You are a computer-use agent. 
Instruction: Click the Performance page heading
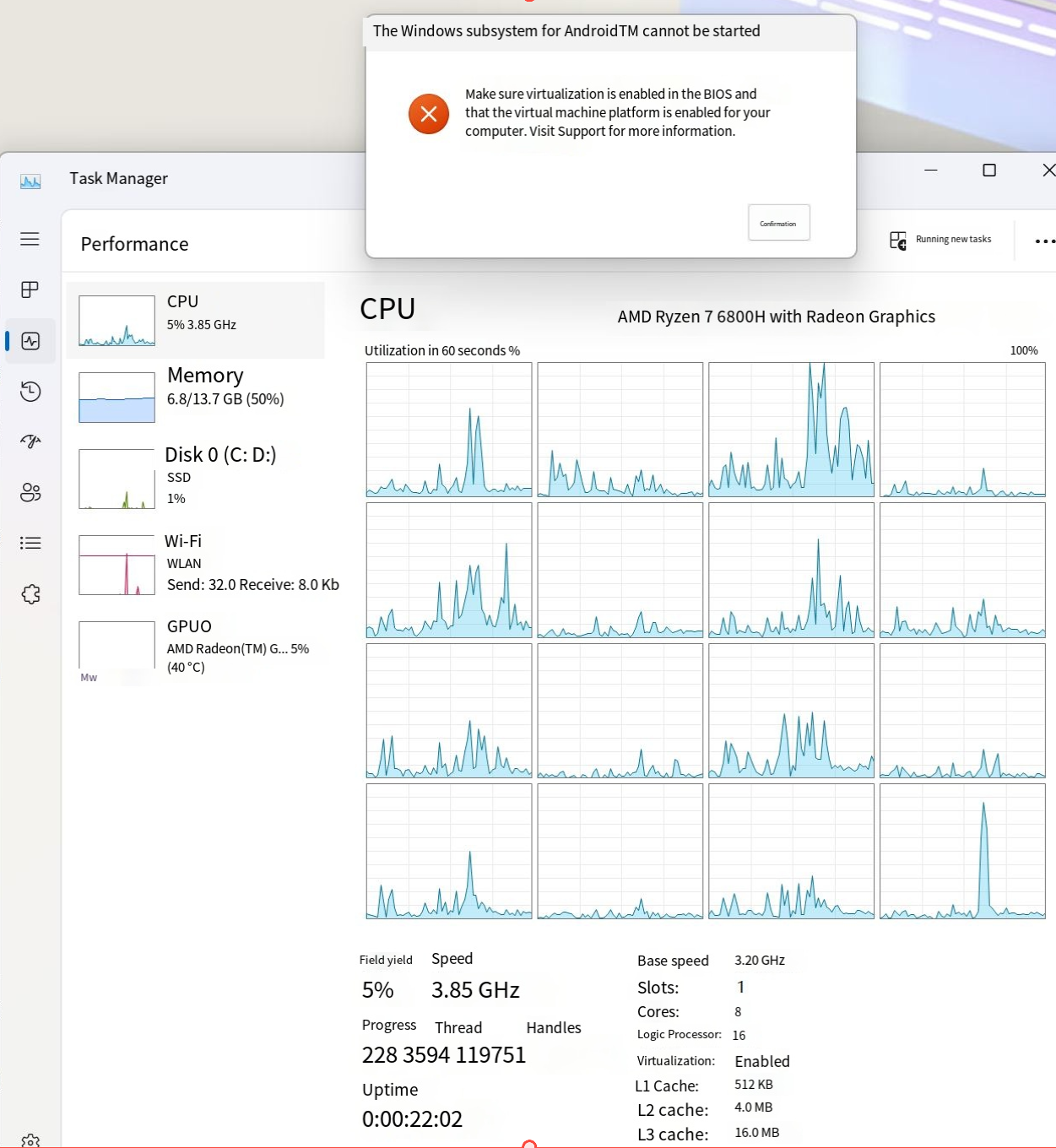[x=134, y=244]
